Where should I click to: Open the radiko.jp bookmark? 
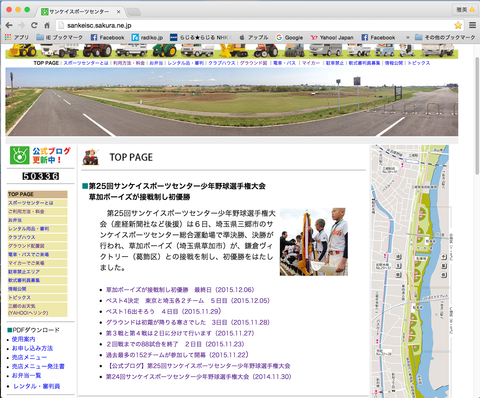tap(147, 37)
